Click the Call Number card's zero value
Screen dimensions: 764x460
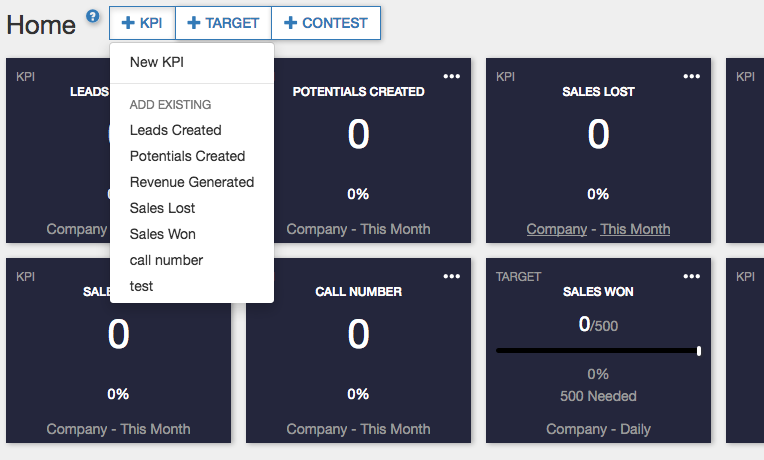pyautogui.click(x=358, y=335)
